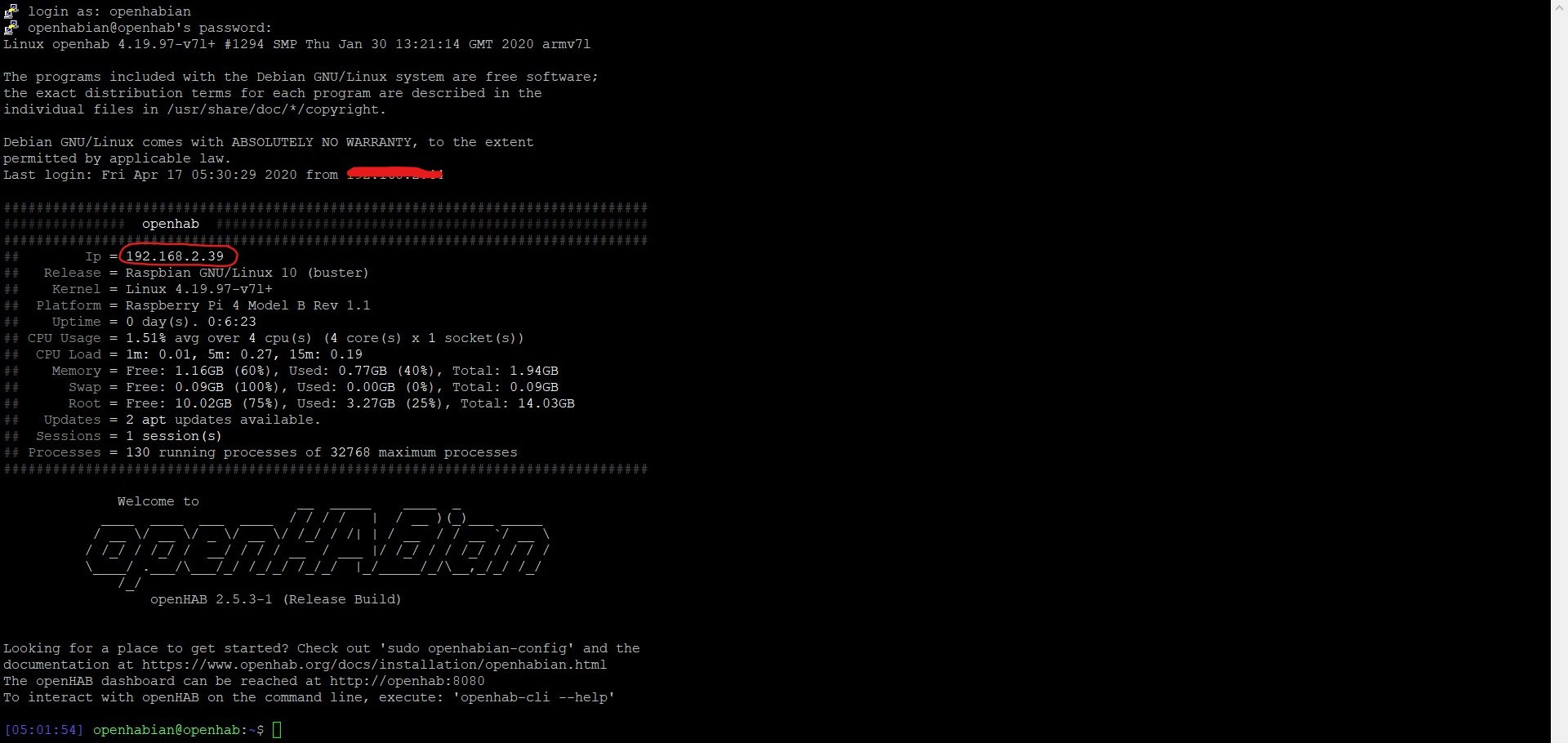Click the PuTTY icon beside 'login as'
Viewport: 1568px width, 743px height.
[x=11, y=11]
